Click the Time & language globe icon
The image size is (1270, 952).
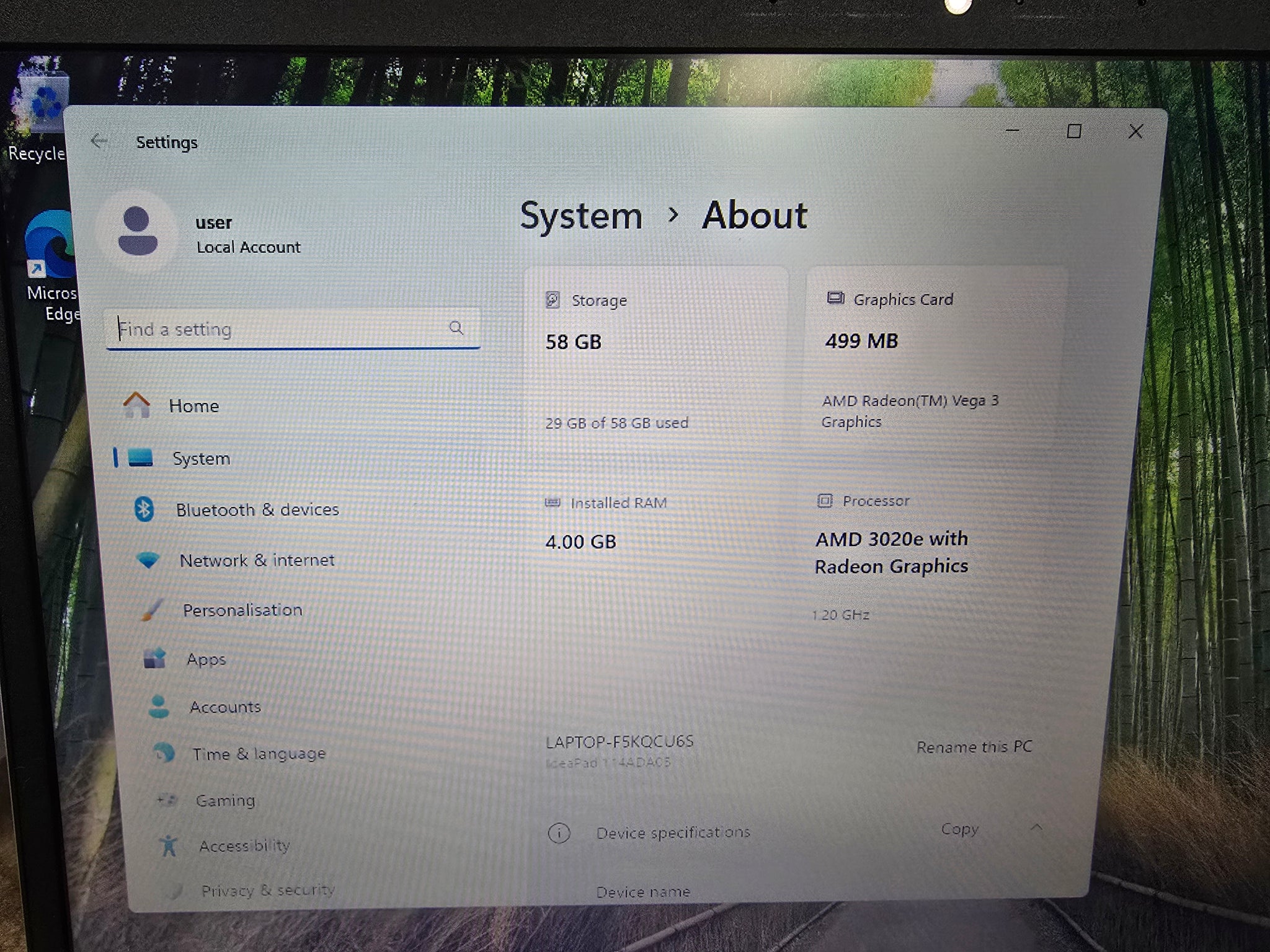coord(164,753)
